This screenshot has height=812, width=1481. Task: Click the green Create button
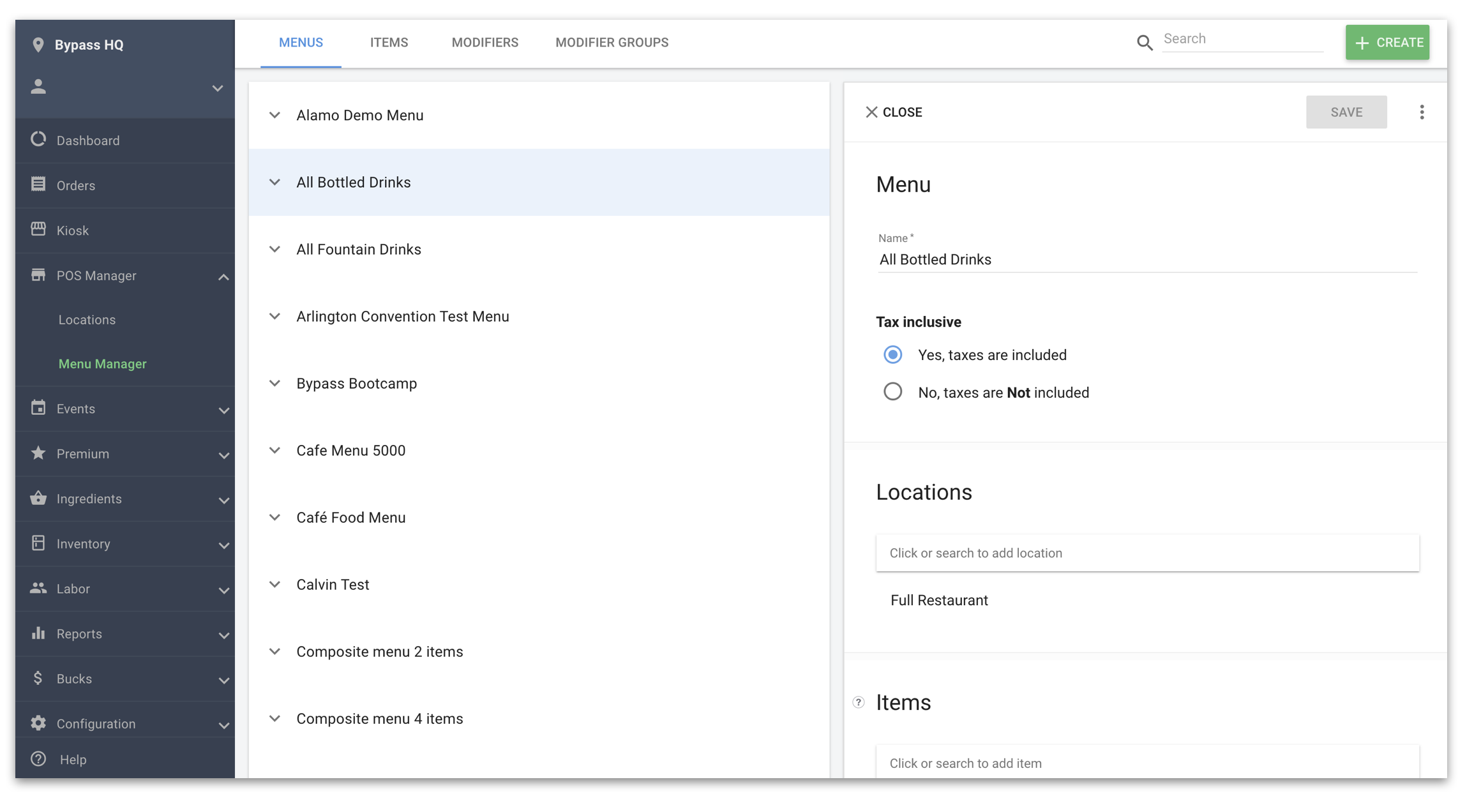1389,42
